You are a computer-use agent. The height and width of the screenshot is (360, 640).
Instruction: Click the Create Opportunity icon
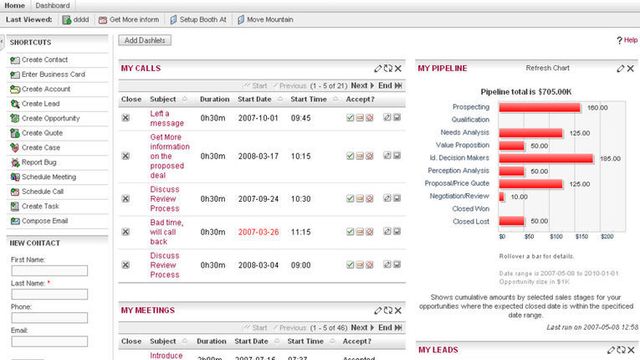click(x=15, y=119)
